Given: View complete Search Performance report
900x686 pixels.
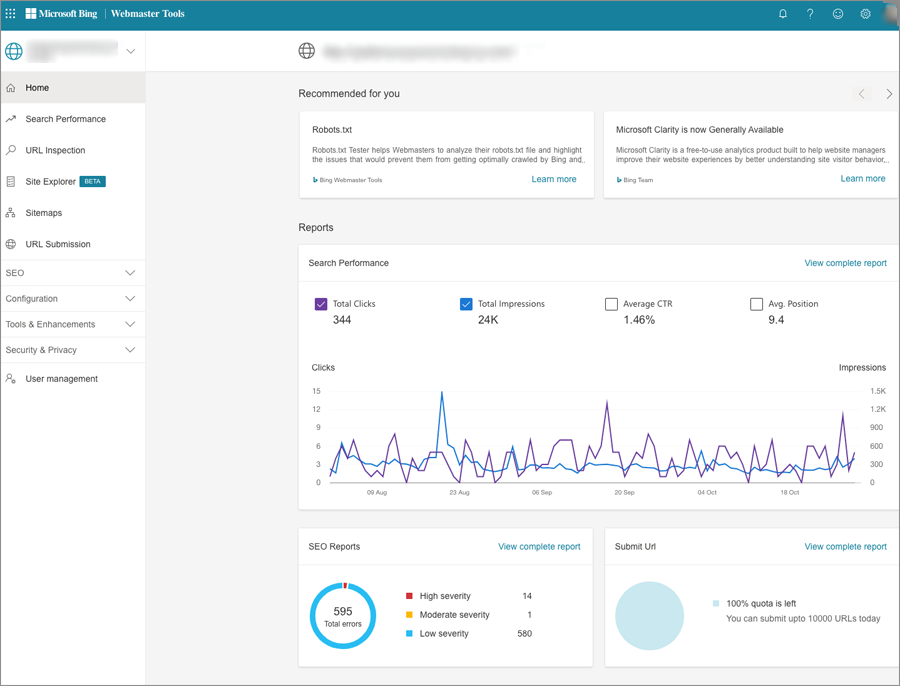Looking at the screenshot, I should [845, 263].
